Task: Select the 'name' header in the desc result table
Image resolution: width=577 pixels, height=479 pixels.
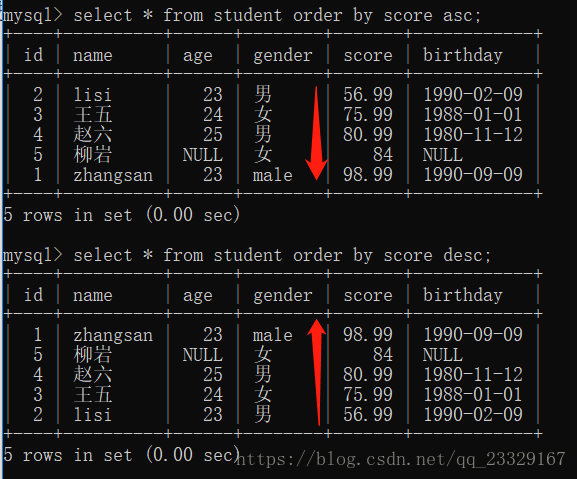Action: (93, 296)
